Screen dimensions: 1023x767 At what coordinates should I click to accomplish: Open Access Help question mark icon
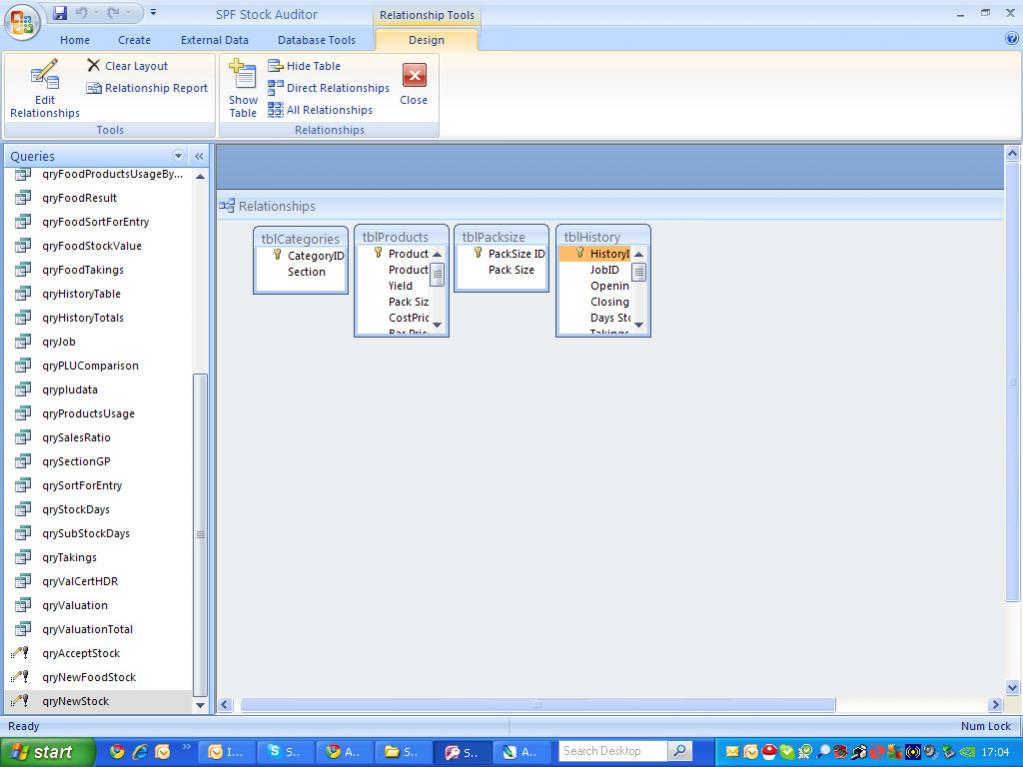1012,38
